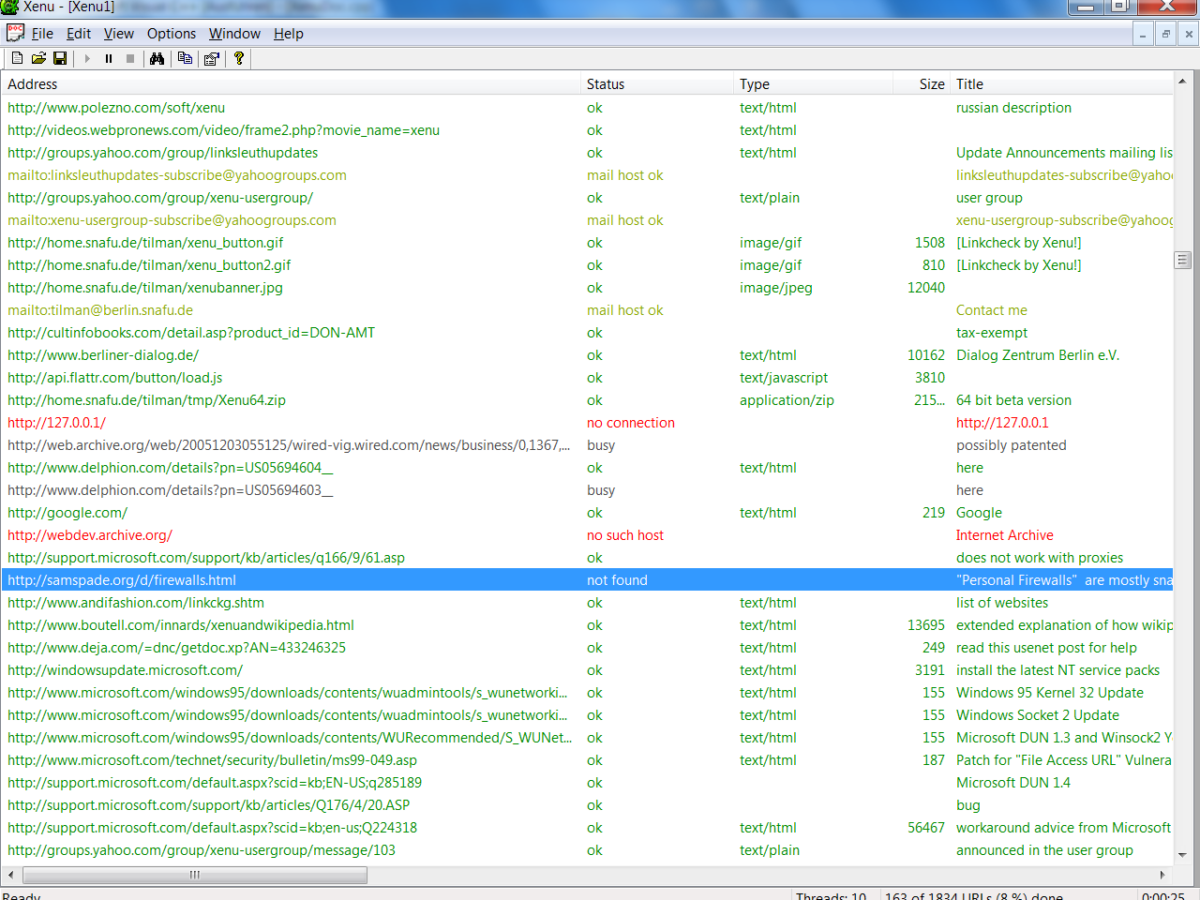This screenshot has height=900, width=1200.
Task: Select the http://www.polezno.com/soft/xenu row
Action: (x=587, y=108)
